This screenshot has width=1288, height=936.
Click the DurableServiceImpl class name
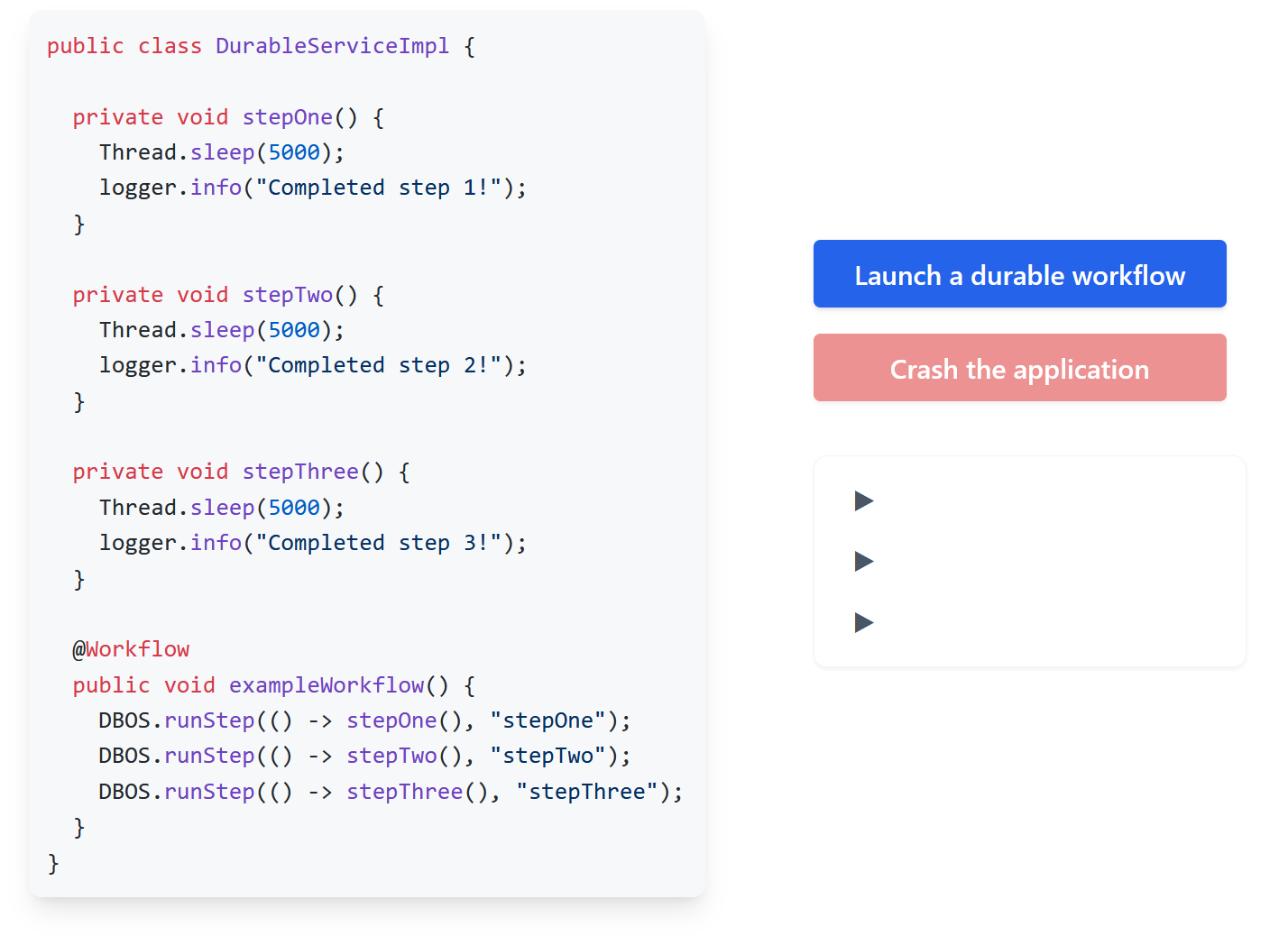(x=332, y=45)
